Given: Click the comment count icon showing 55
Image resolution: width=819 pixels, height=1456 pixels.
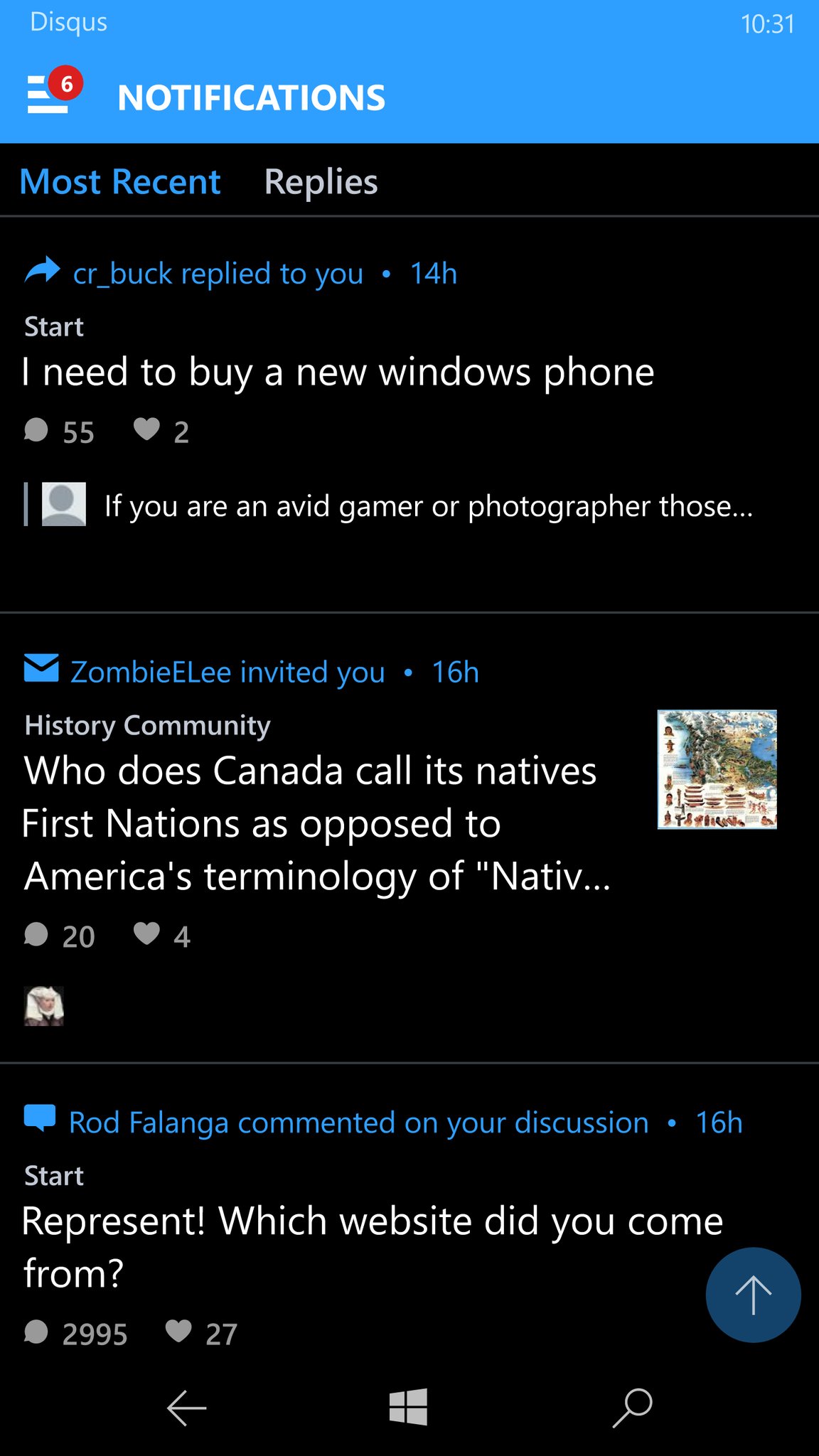Looking at the screenshot, I should [36, 430].
